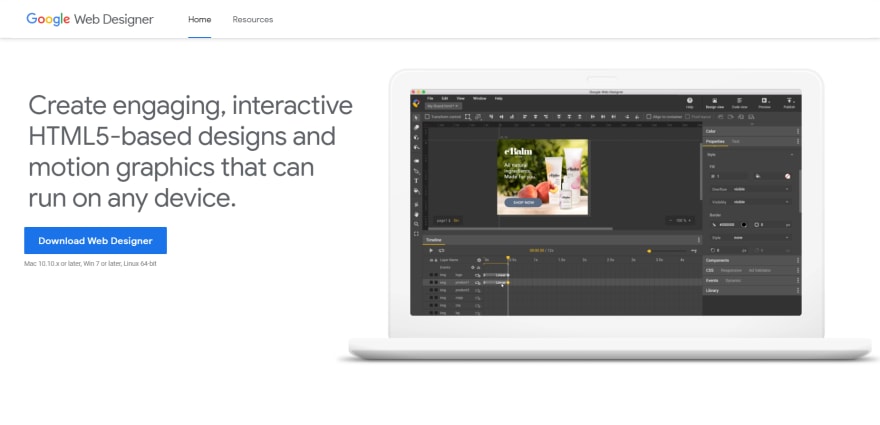Click the Preview icon button

(x=764, y=103)
